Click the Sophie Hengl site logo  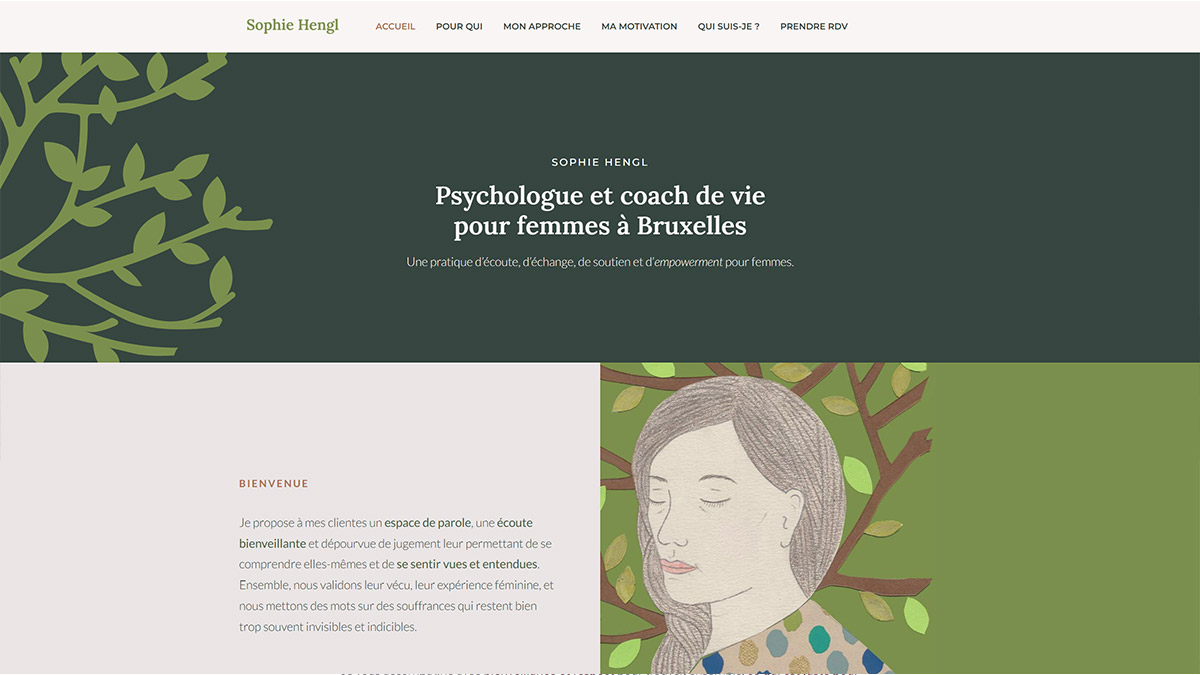[293, 25]
